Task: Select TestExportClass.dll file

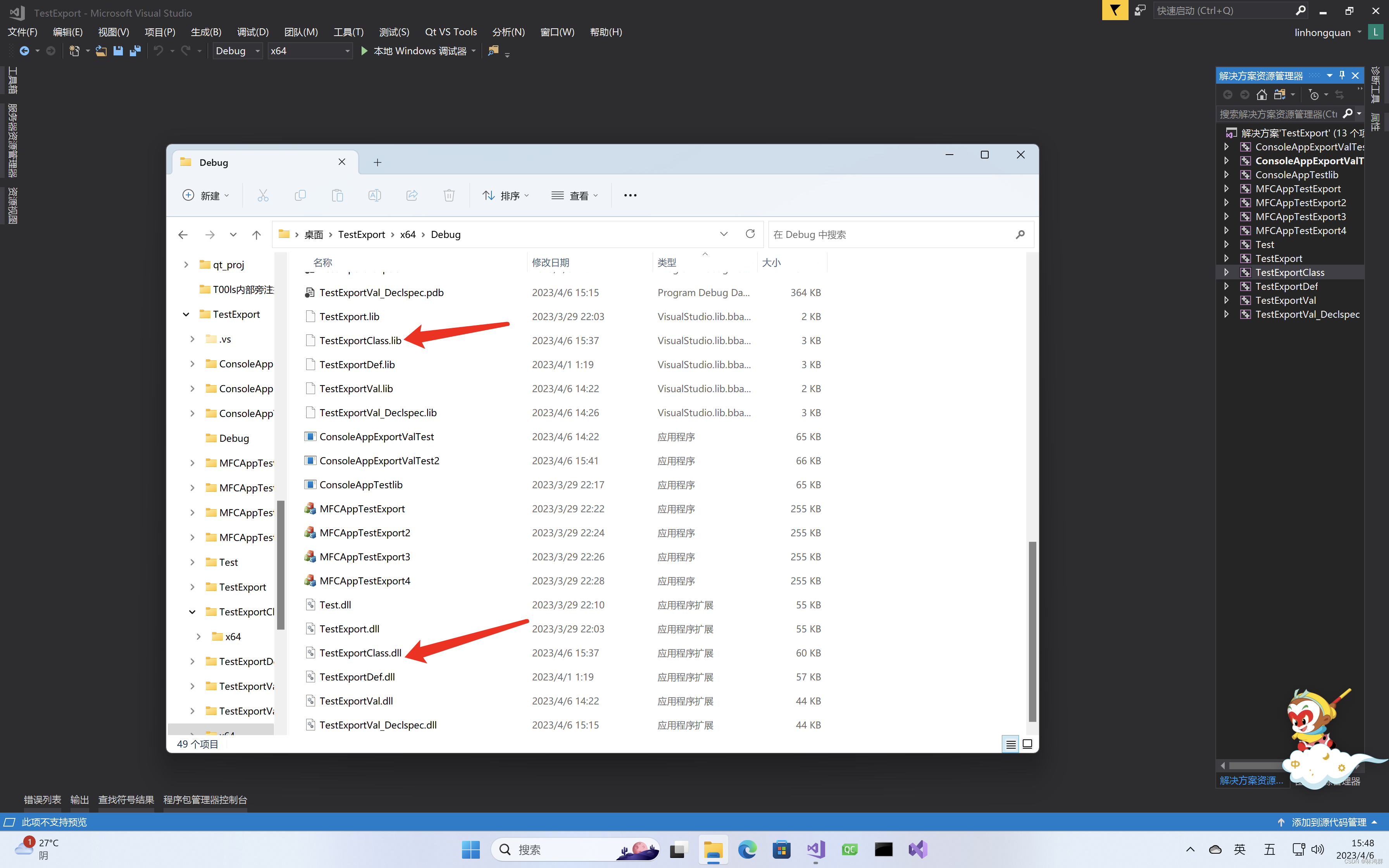Action: tap(360, 653)
